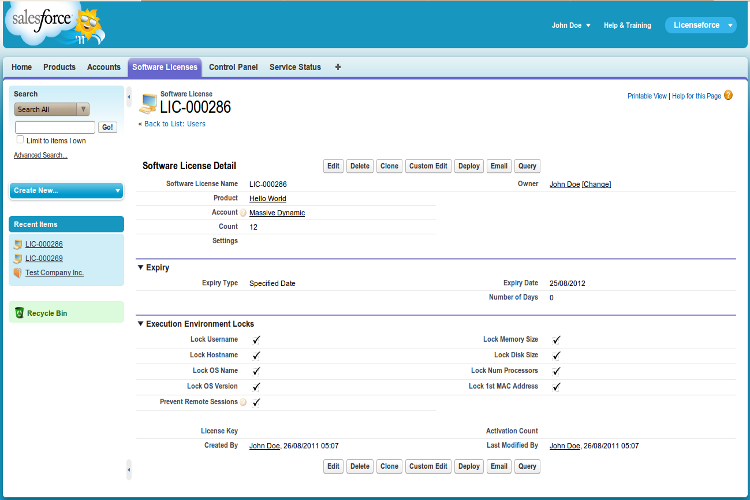Viewport: 750px width, 500px height.
Task: Click license icon beside LIC-000269 in Recent Items
Action: click(x=18, y=259)
